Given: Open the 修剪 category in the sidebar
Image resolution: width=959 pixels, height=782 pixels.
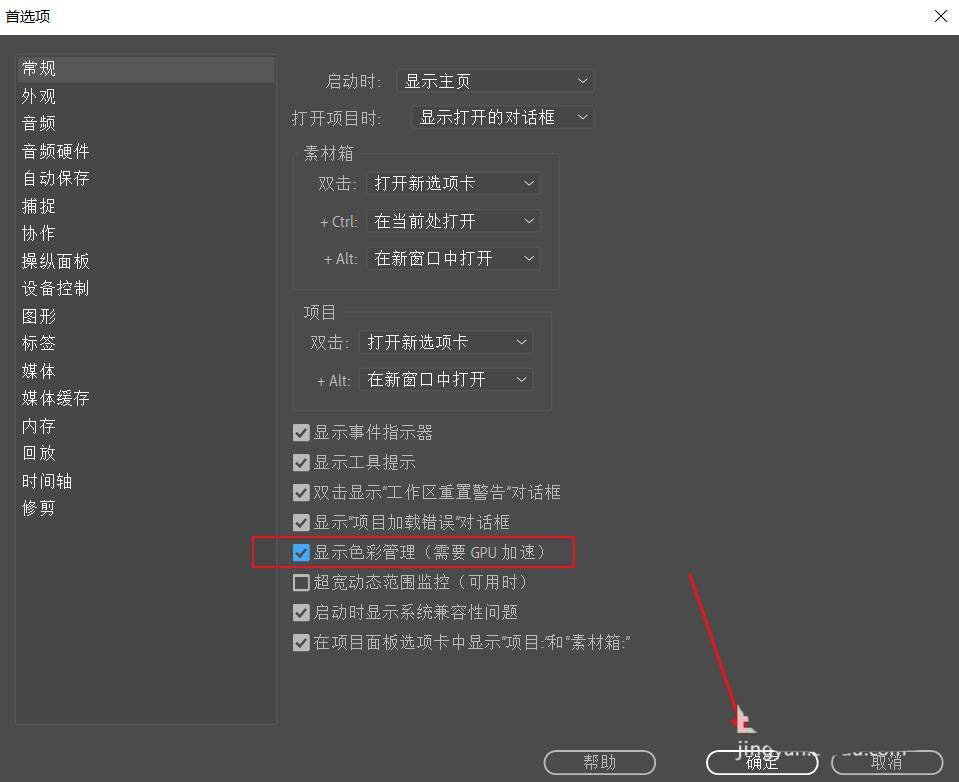Looking at the screenshot, I should tap(38, 508).
